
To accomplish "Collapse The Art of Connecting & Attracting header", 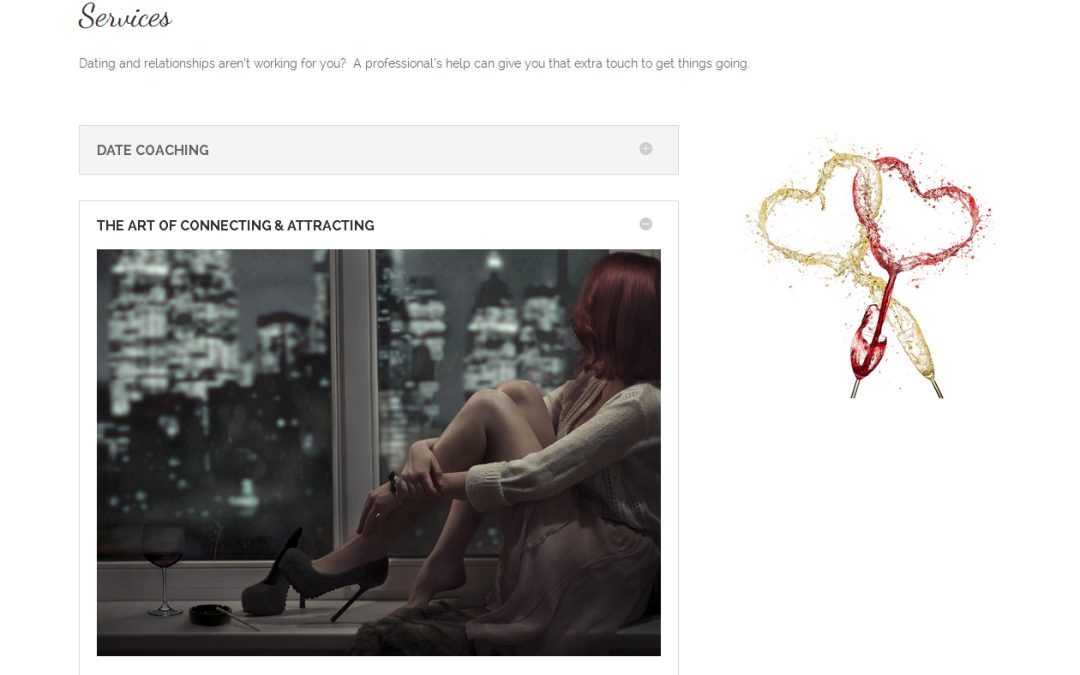I will (379, 225).
